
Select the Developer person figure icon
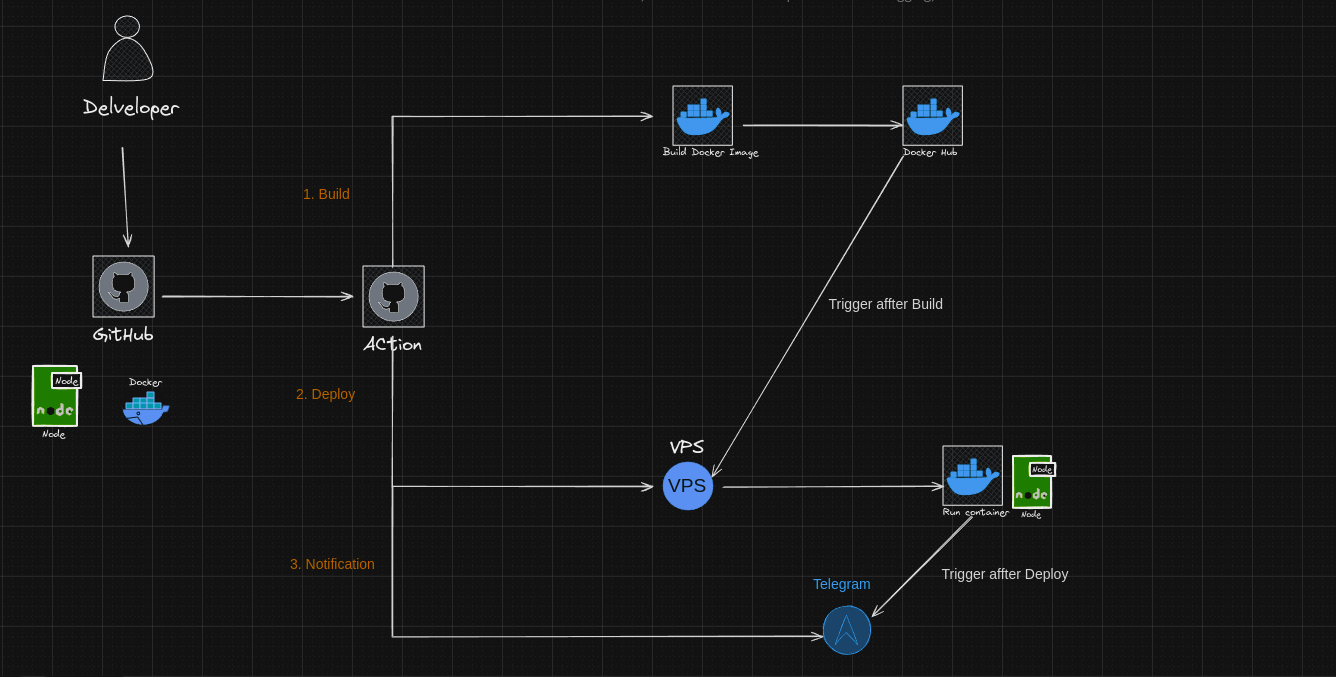128,48
